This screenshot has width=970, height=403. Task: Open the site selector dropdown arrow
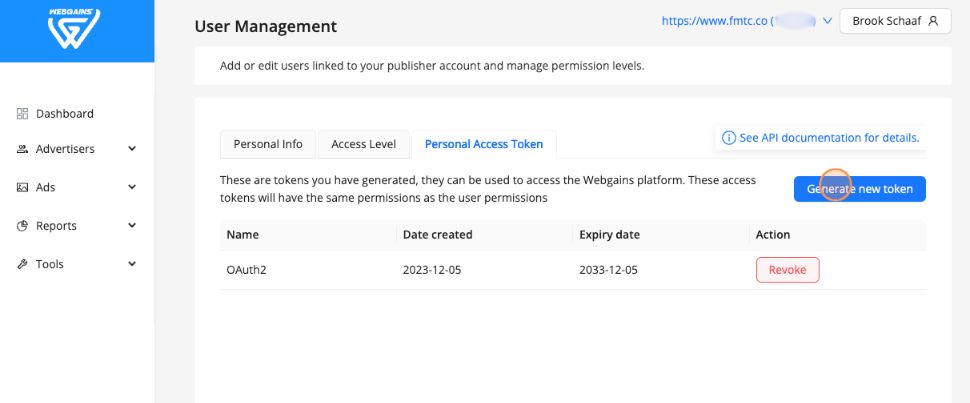(x=827, y=21)
